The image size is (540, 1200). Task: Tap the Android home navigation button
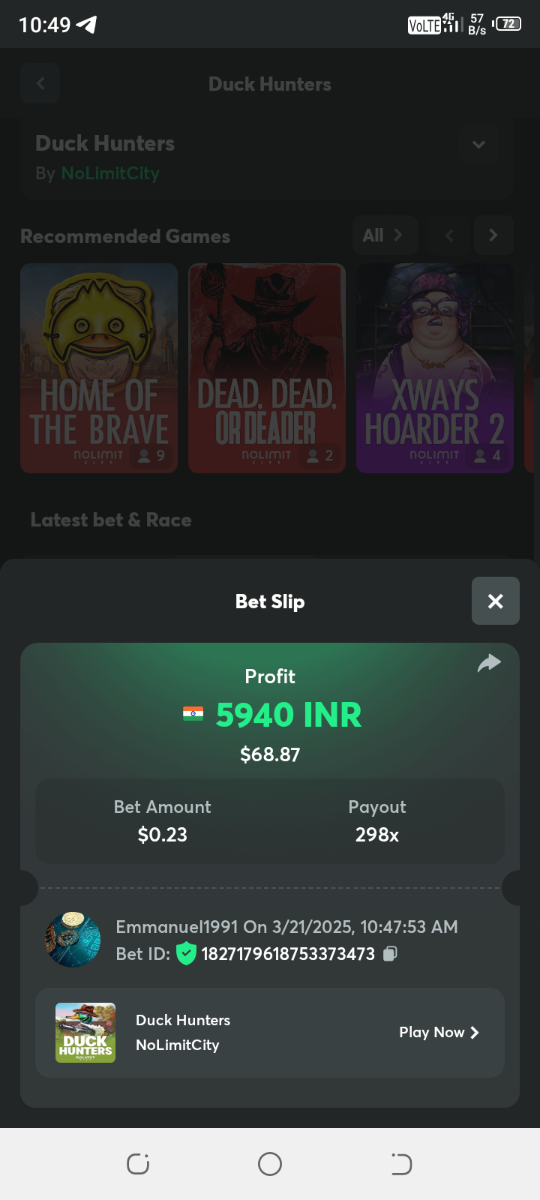(x=270, y=1164)
